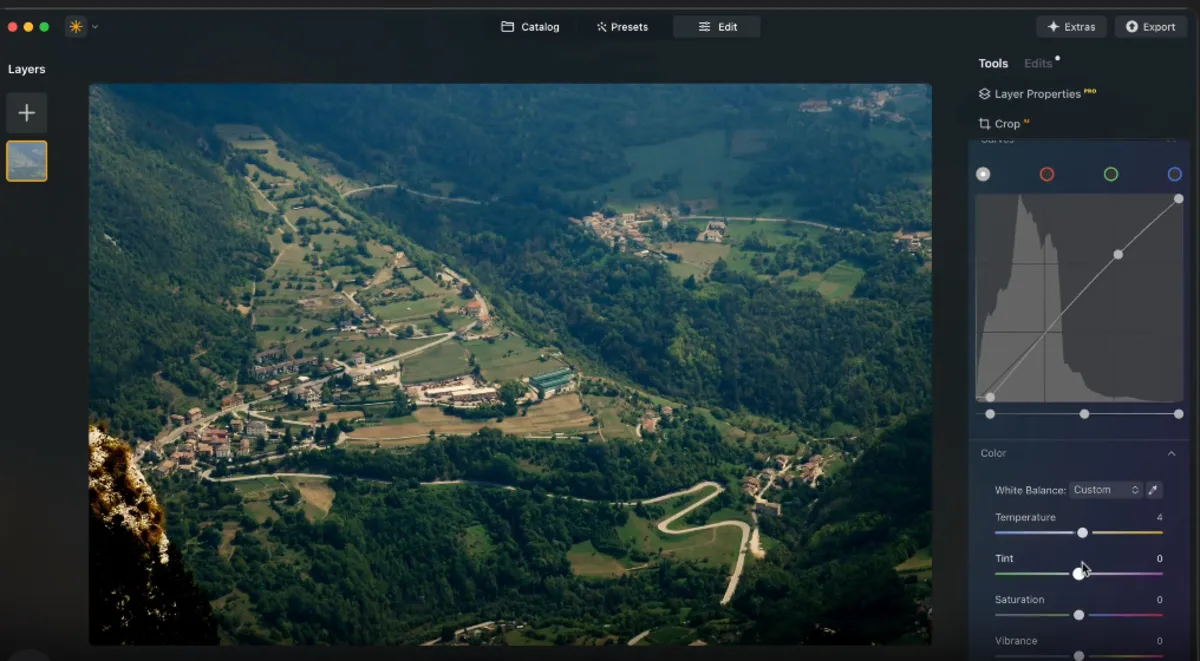Open the White Balance Custom dropdown
Viewport: 1200px width, 661px height.
1105,490
